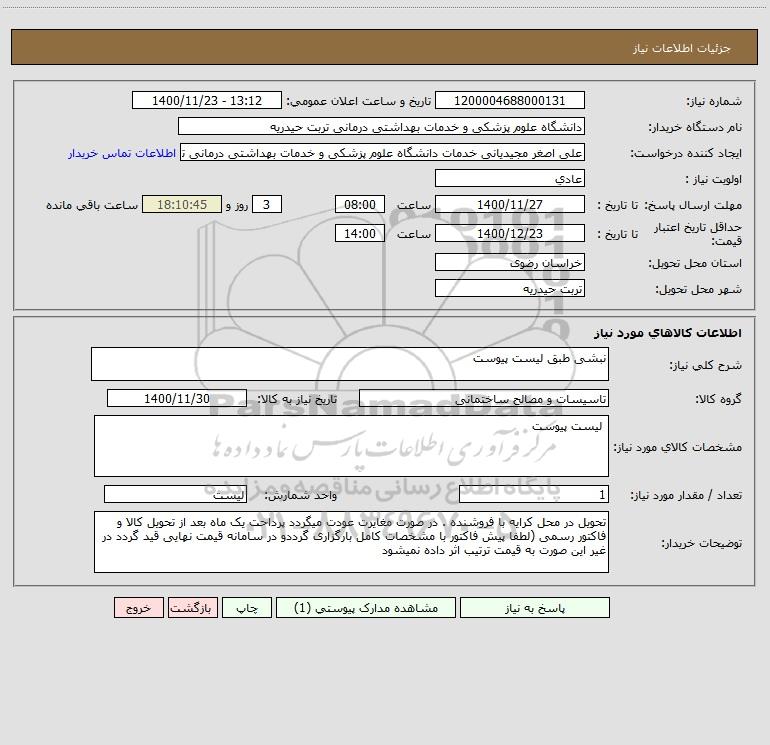Click the اطلاعات کالاهای مورد نیاز section heading
Viewport: 770px width, 745px height.
(x=668, y=333)
